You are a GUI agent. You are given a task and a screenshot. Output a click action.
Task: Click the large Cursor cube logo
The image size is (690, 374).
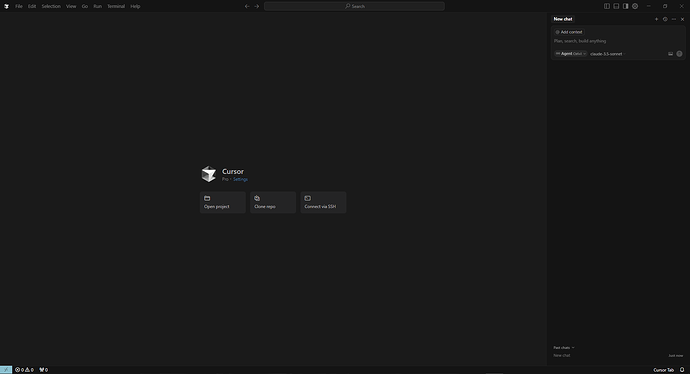pyautogui.click(x=209, y=174)
